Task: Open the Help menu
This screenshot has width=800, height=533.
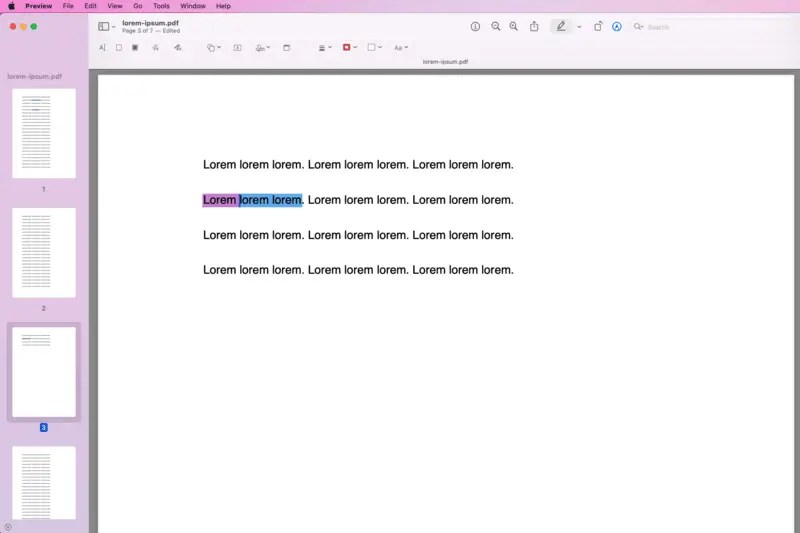Action: coord(223,6)
